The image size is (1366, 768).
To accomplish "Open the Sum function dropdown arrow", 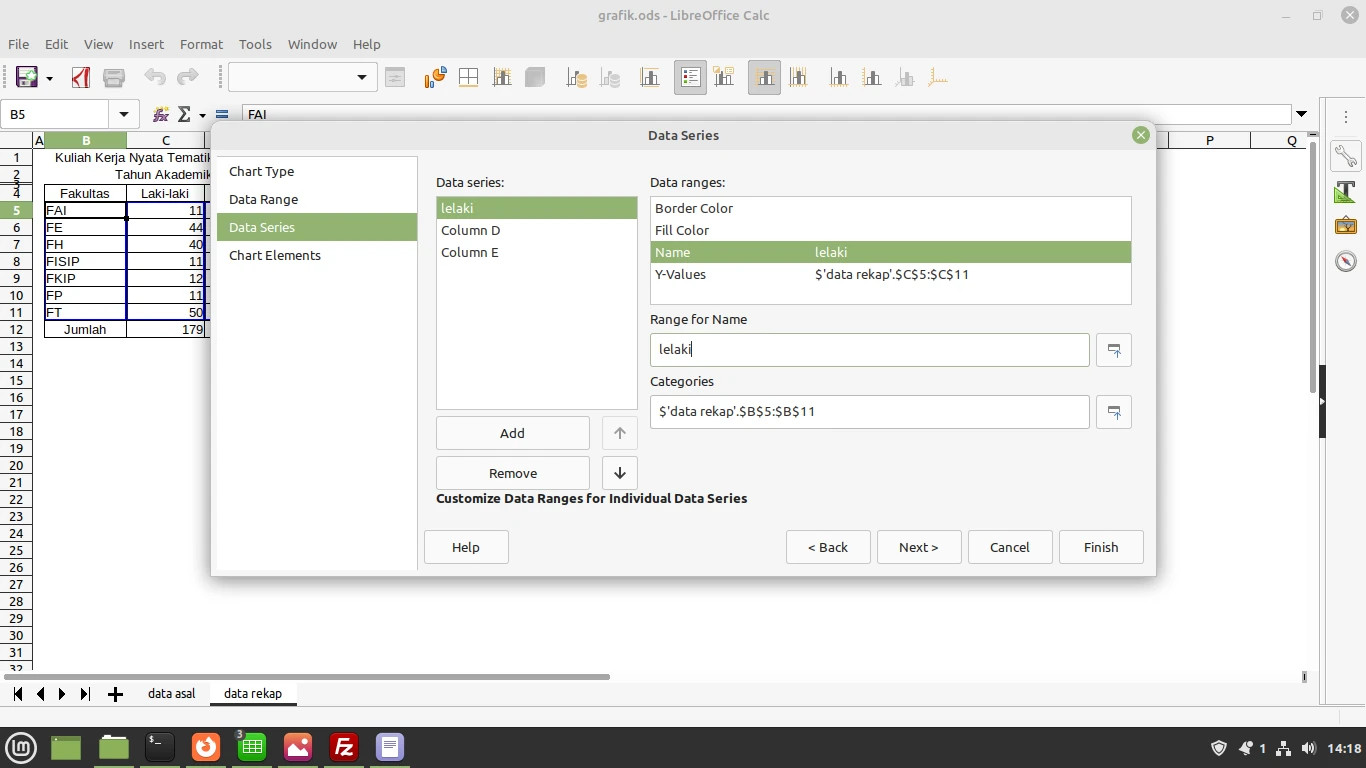I will coord(202,115).
